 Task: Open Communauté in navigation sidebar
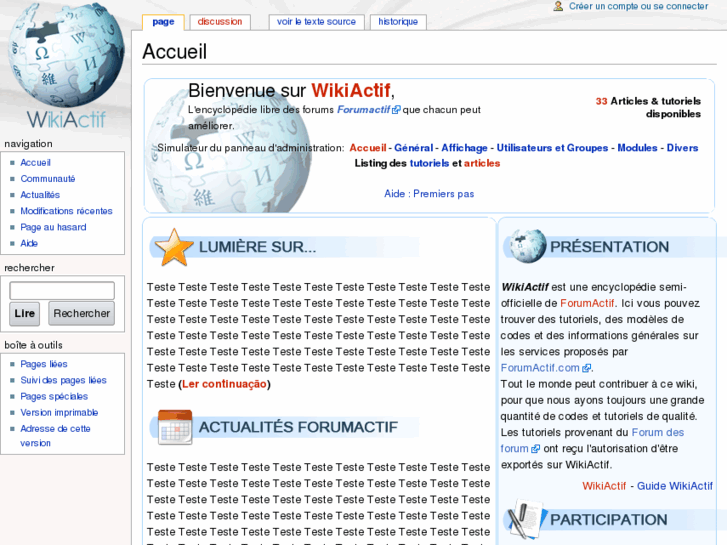tap(48, 179)
